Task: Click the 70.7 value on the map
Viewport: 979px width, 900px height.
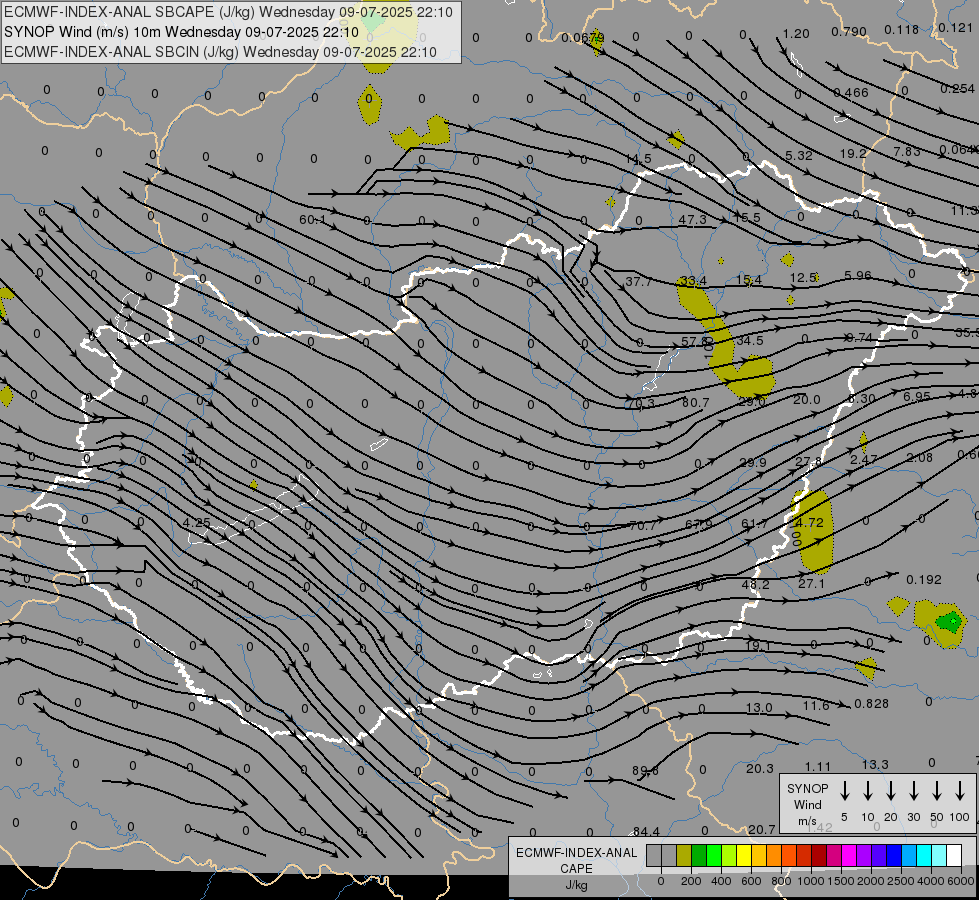Action: [x=642, y=526]
